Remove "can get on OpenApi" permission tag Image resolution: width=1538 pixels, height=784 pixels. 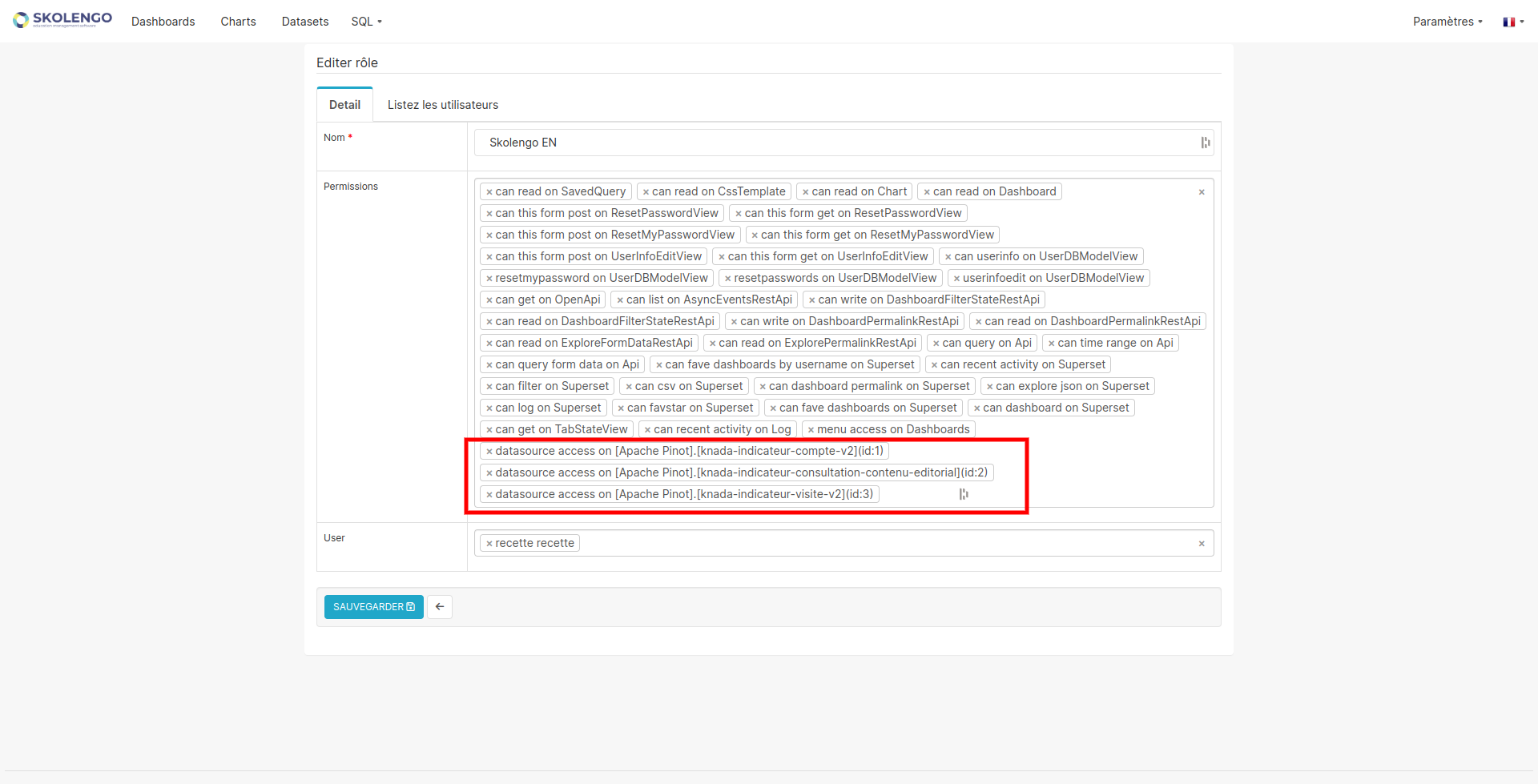(489, 300)
